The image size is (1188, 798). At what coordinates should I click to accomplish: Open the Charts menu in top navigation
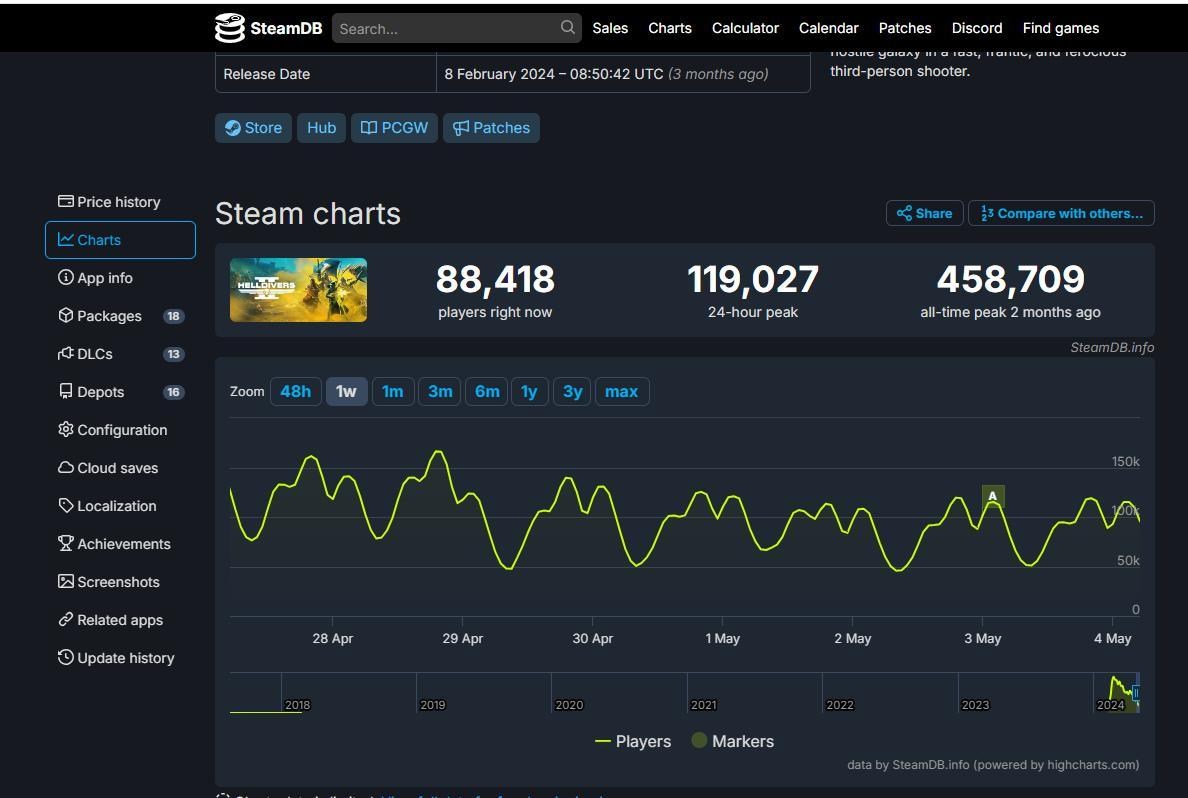[669, 28]
